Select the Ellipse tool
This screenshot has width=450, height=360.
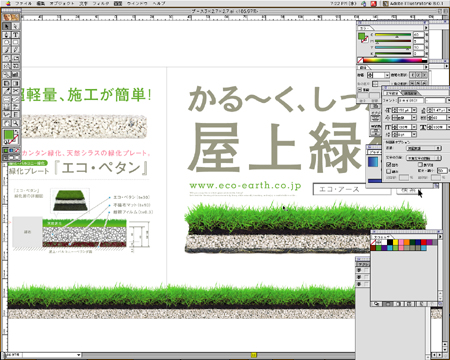7,42
